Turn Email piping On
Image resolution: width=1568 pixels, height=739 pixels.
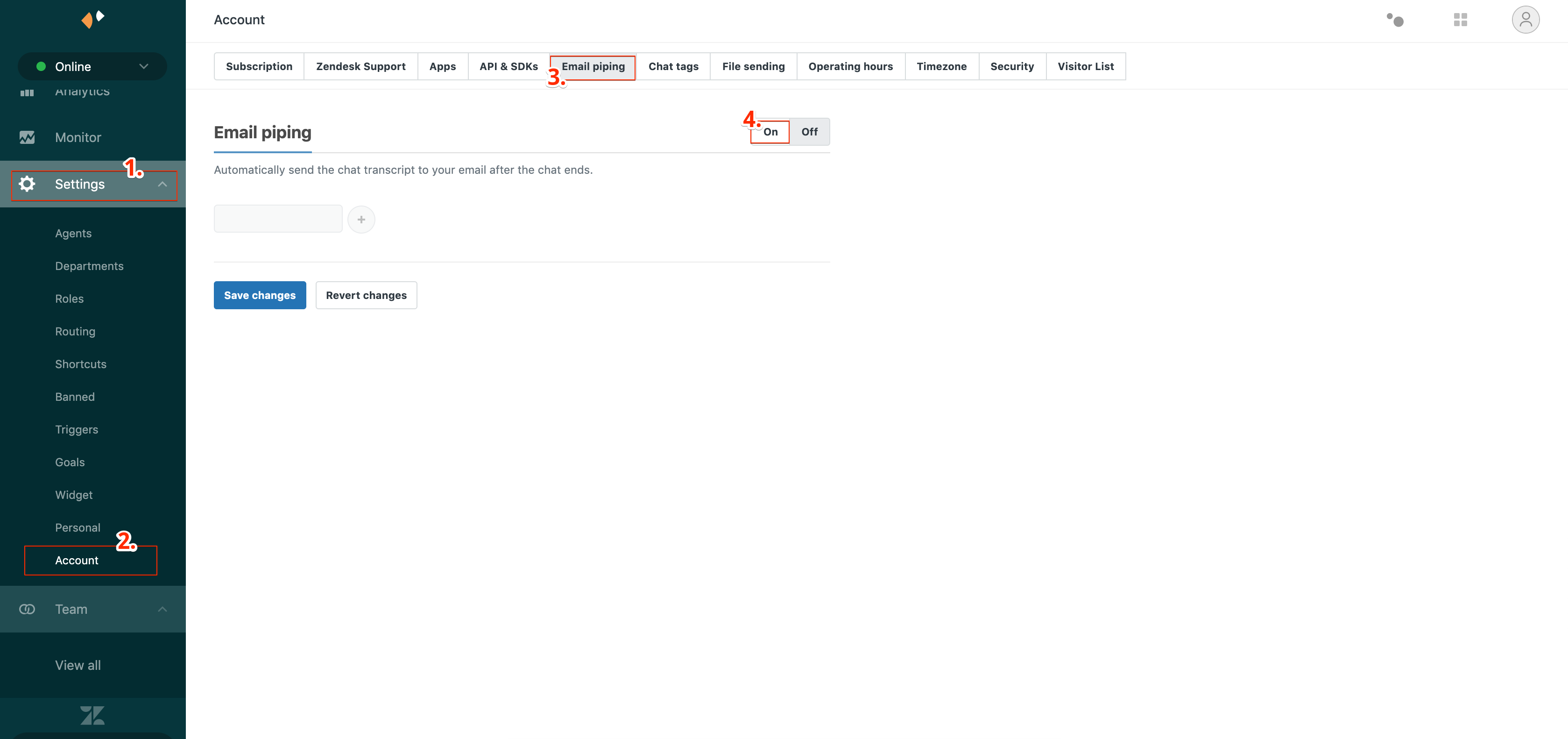tap(770, 132)
